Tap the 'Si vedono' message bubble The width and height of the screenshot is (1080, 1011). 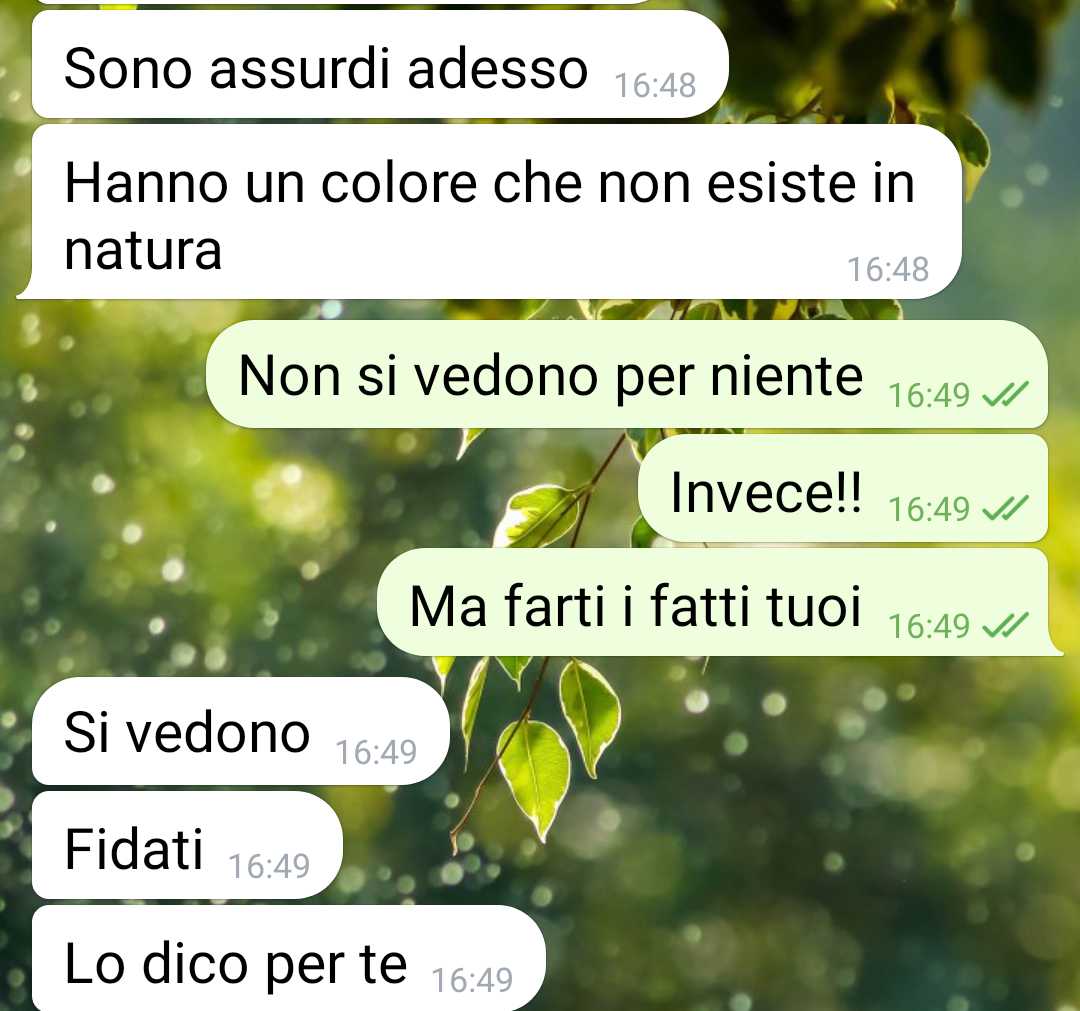240,731
